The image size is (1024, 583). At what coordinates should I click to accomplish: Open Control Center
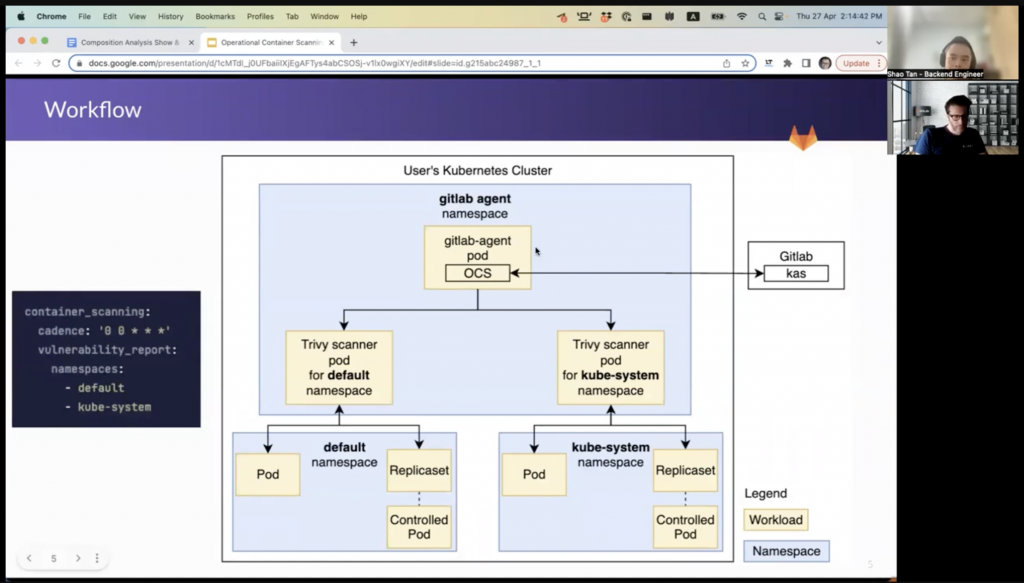[x=778, y=16]
